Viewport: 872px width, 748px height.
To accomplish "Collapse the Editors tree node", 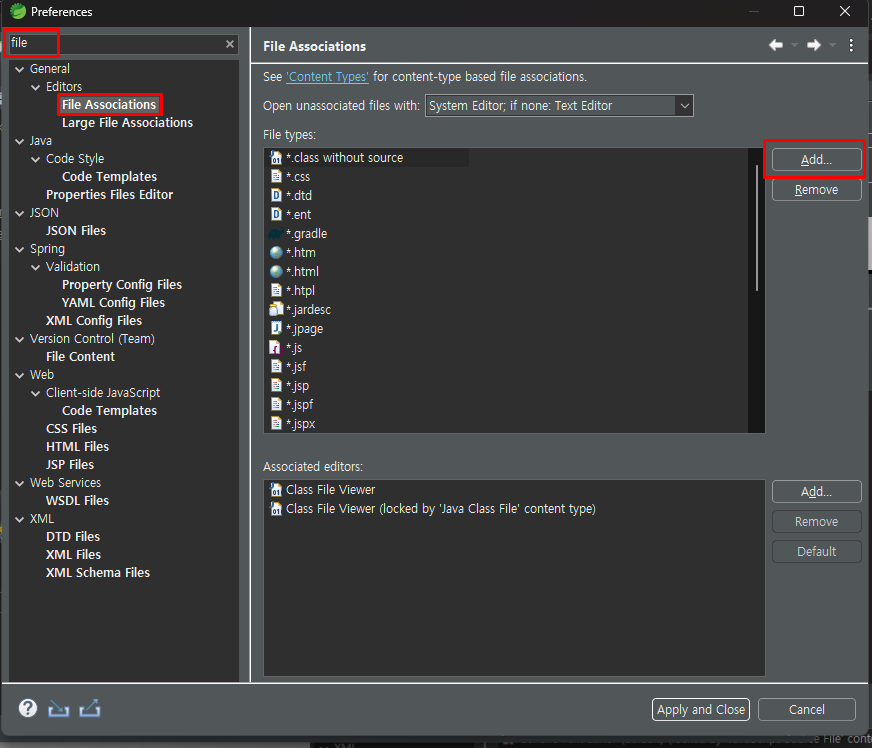I will (36, 87).
